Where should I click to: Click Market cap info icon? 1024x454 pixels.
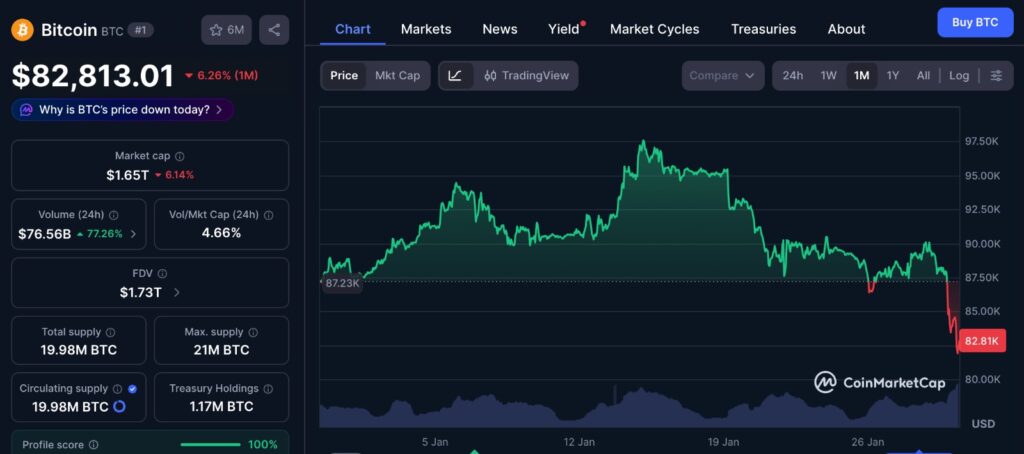click(180, 156)
